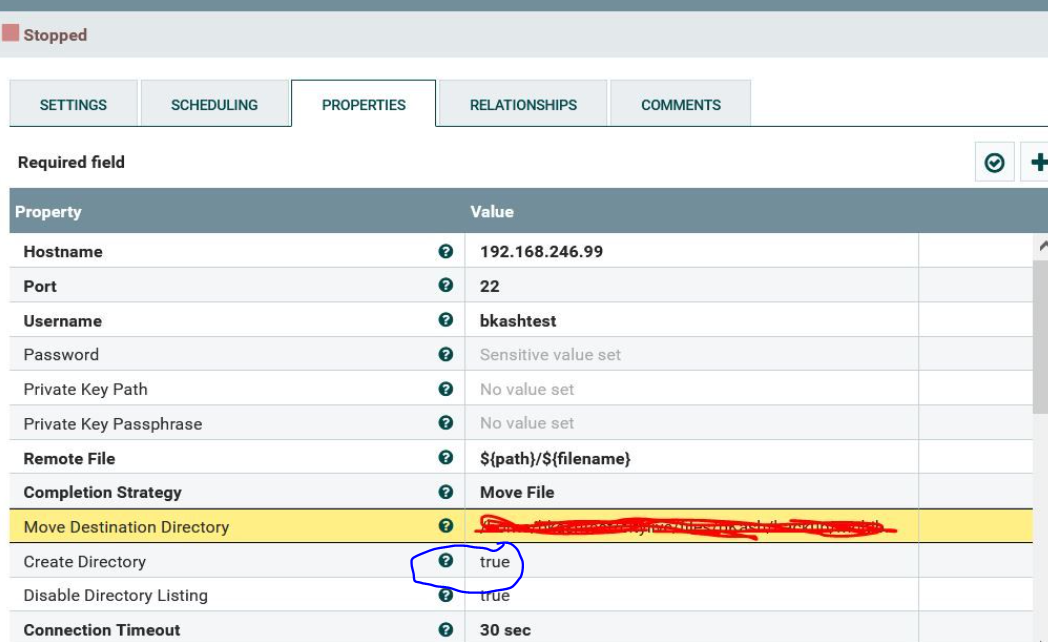
Task: Open the Completion Strategy value selector
Action: (x=600, y=492)
